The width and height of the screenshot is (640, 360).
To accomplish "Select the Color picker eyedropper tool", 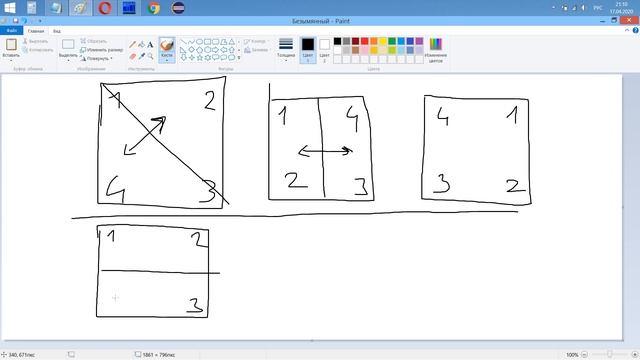I will [x=142, y=56].
